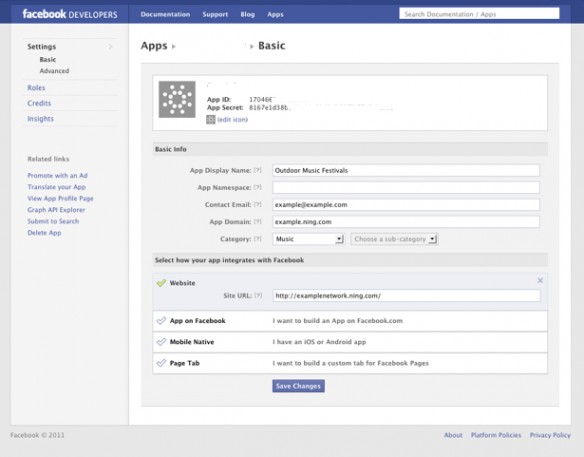
Task: Click the breadcrumb arrow before Basic
Action: 252,47
